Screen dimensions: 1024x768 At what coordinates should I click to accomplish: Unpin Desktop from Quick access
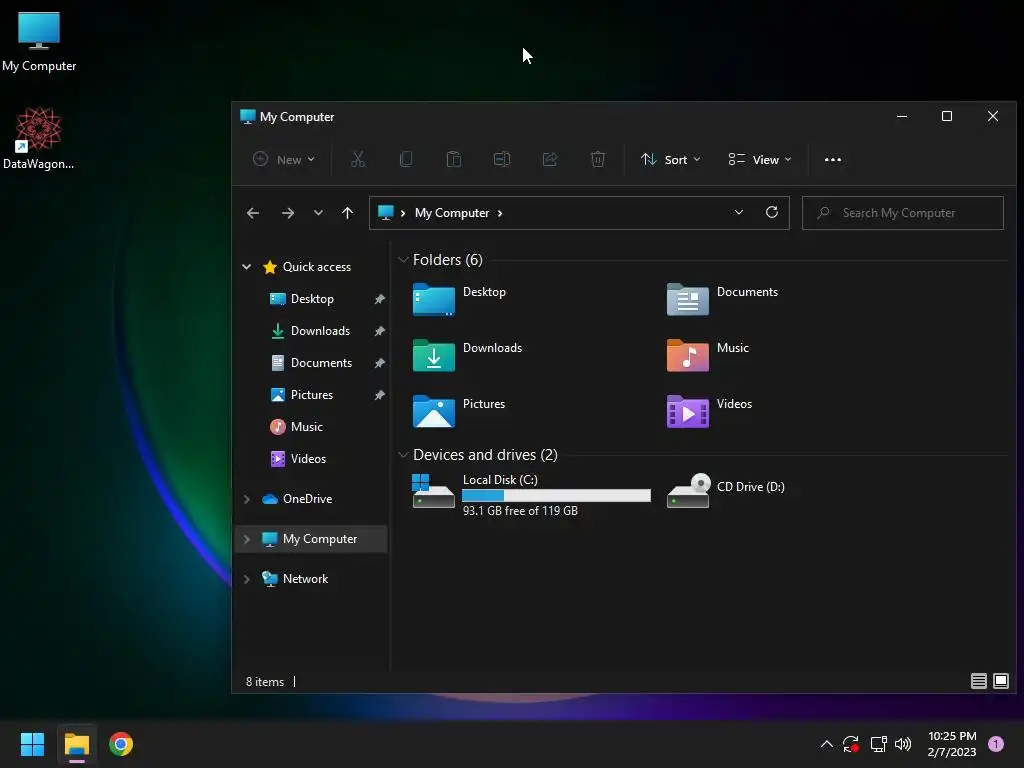point(379,299)
